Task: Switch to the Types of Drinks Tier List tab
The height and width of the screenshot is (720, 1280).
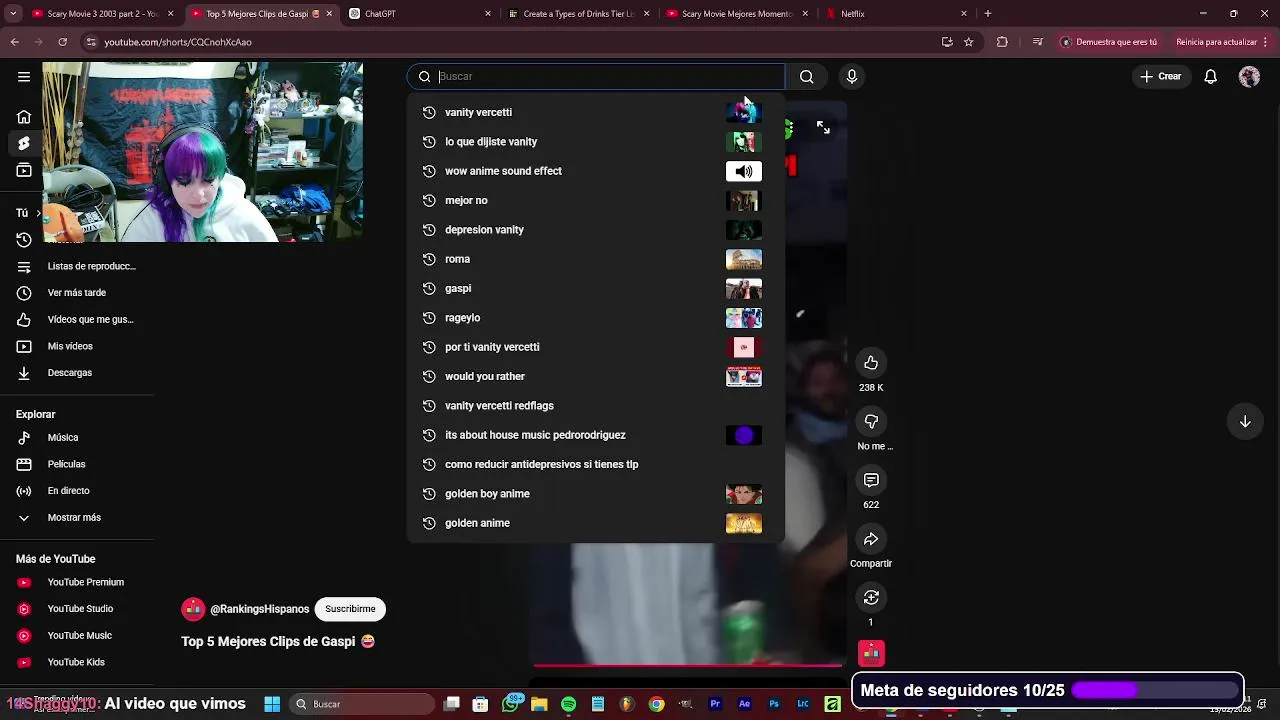Action: click(578, 14)
